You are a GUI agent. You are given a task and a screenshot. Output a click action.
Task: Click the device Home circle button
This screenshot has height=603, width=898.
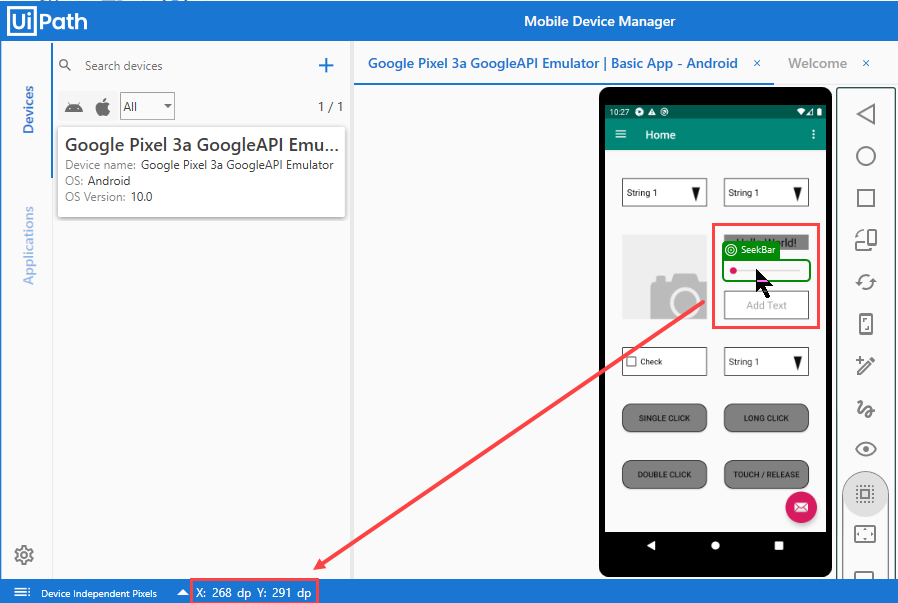point(866,156)
